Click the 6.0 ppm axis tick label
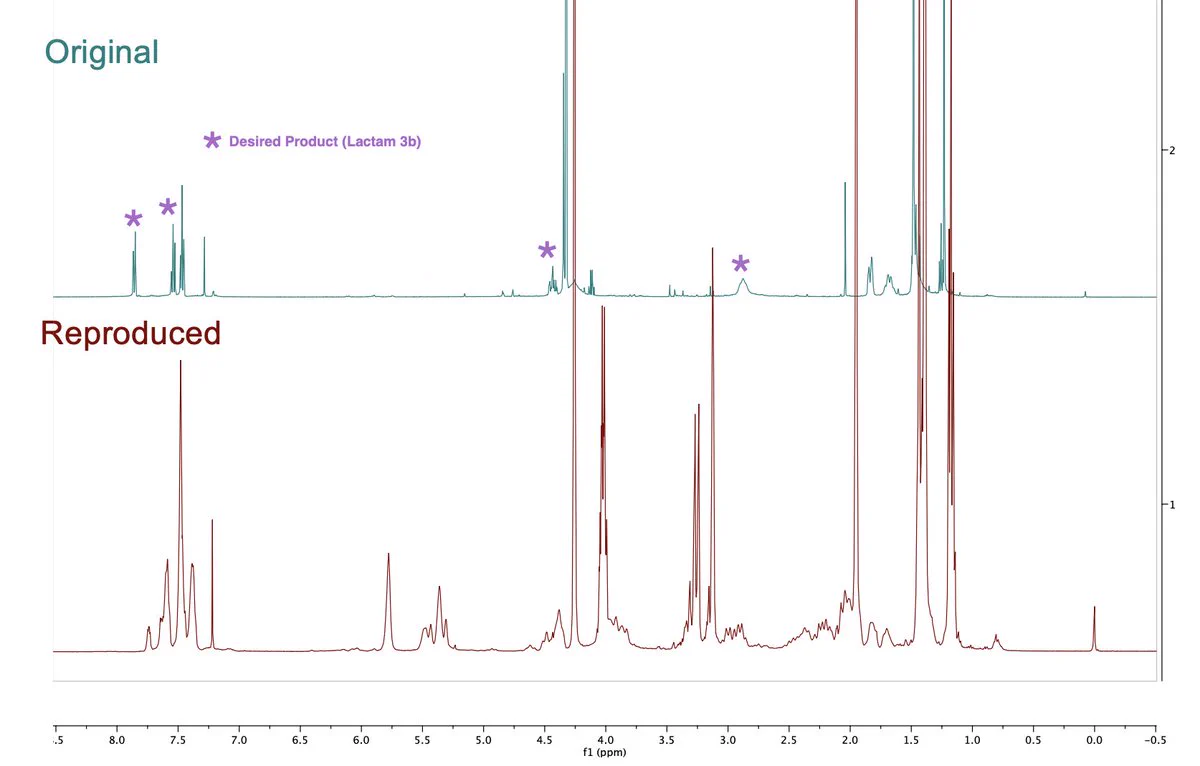Image resolution: width=1200 pixels, height=766 pixels. (360, 741)
